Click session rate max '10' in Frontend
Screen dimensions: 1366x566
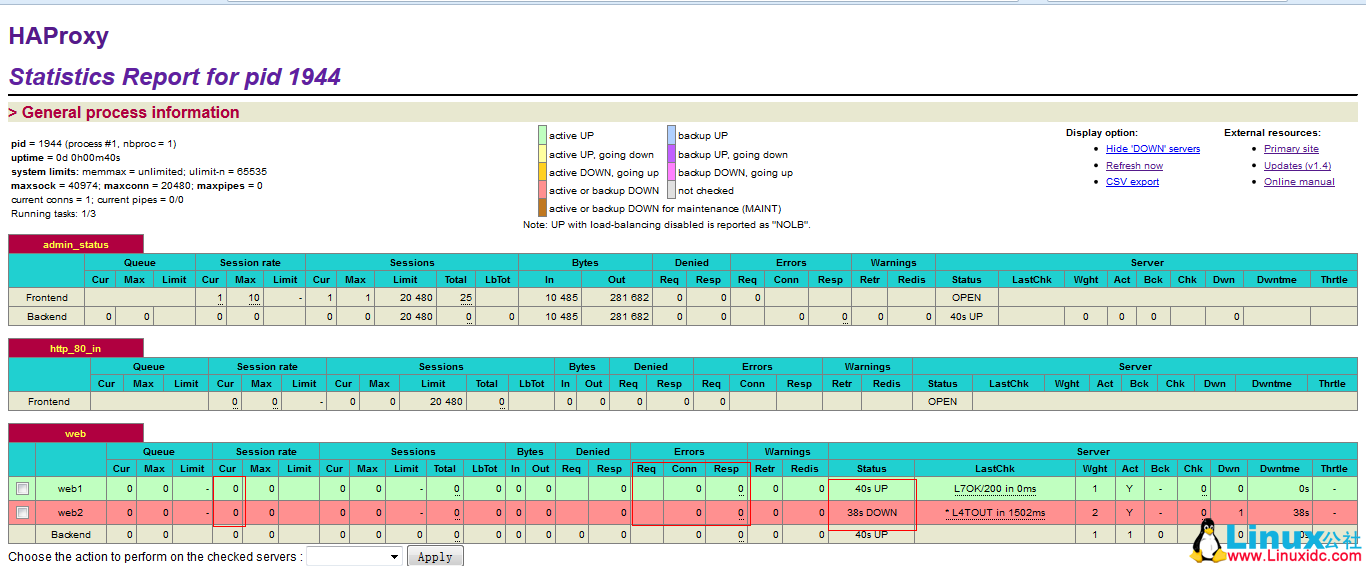[x=254, y=298]
